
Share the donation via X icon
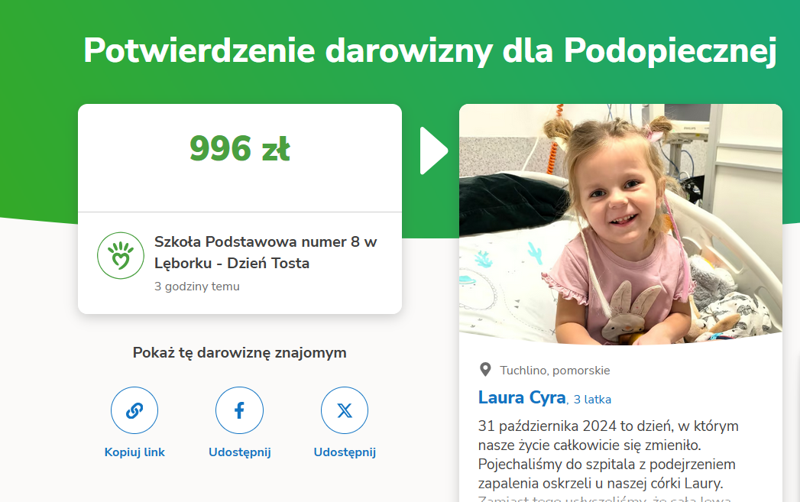point(344,410)
